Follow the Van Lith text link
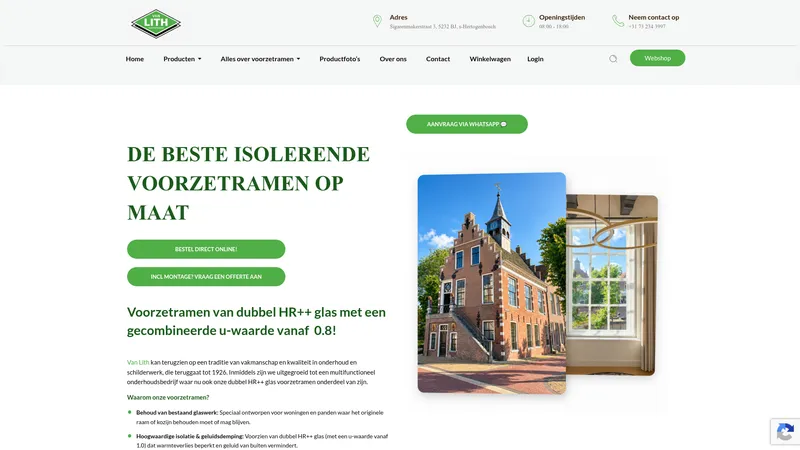The image size is (800, 450). tap(138, 362)
